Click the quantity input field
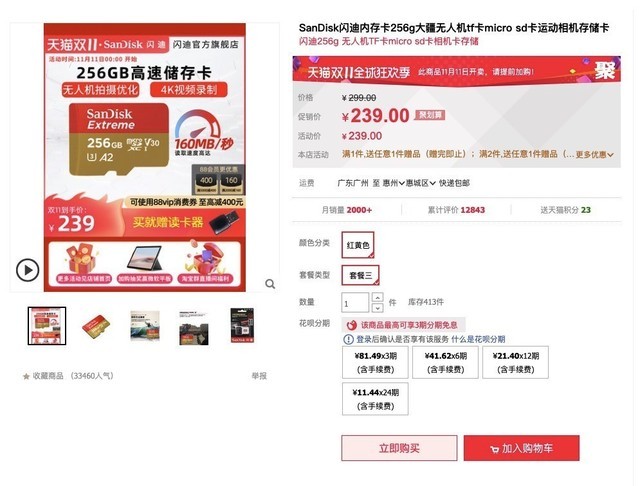640x486 pixels. (x=355, y=303)
